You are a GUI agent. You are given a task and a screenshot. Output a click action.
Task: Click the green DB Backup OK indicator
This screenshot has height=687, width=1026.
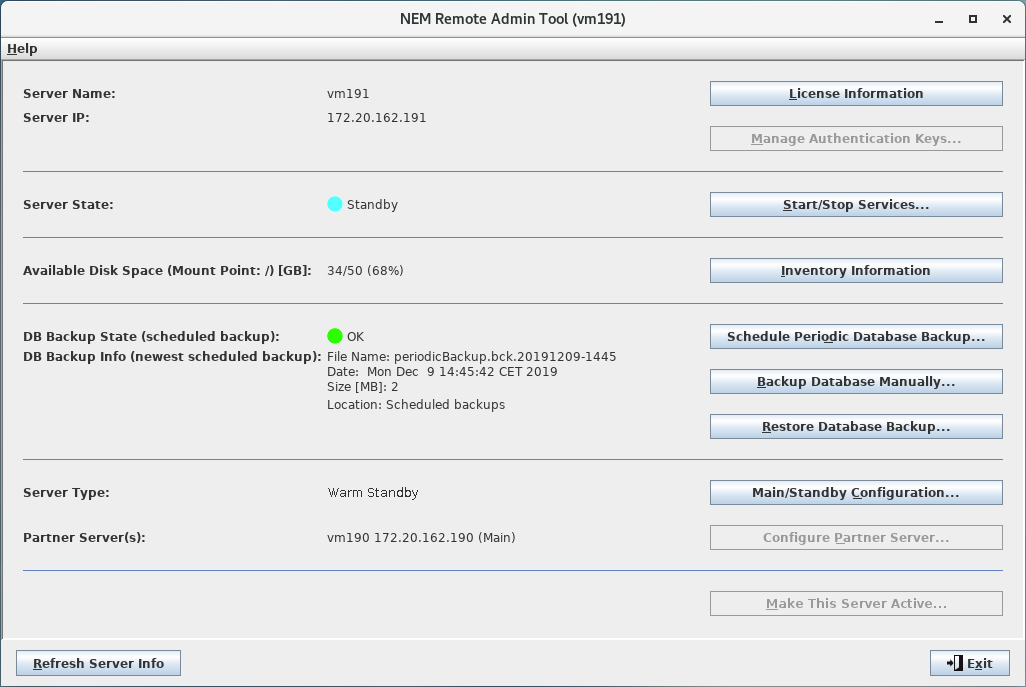pyautogui.click(x=335, y=336)
